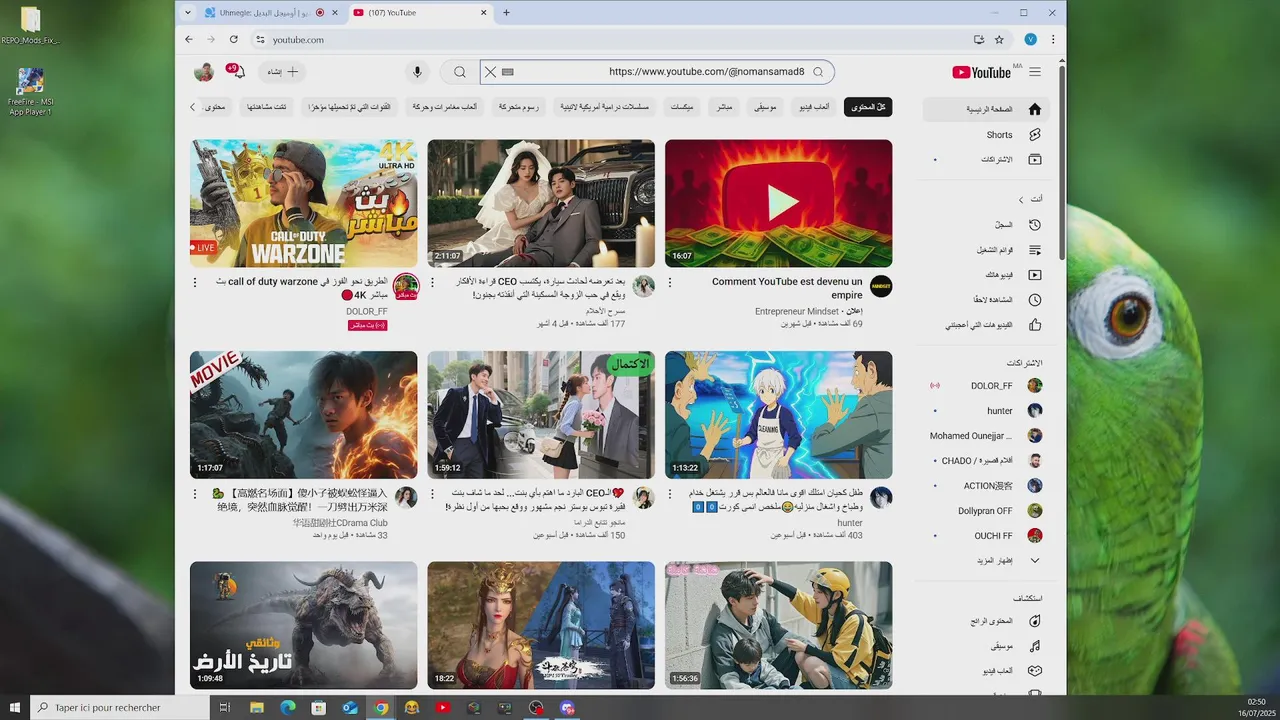Open Windows Start menu

(x=15, y=707)
